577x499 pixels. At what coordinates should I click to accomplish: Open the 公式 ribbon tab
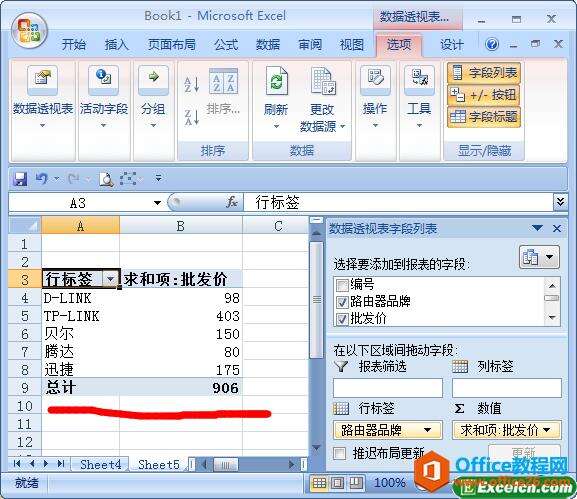click(226, 45)
